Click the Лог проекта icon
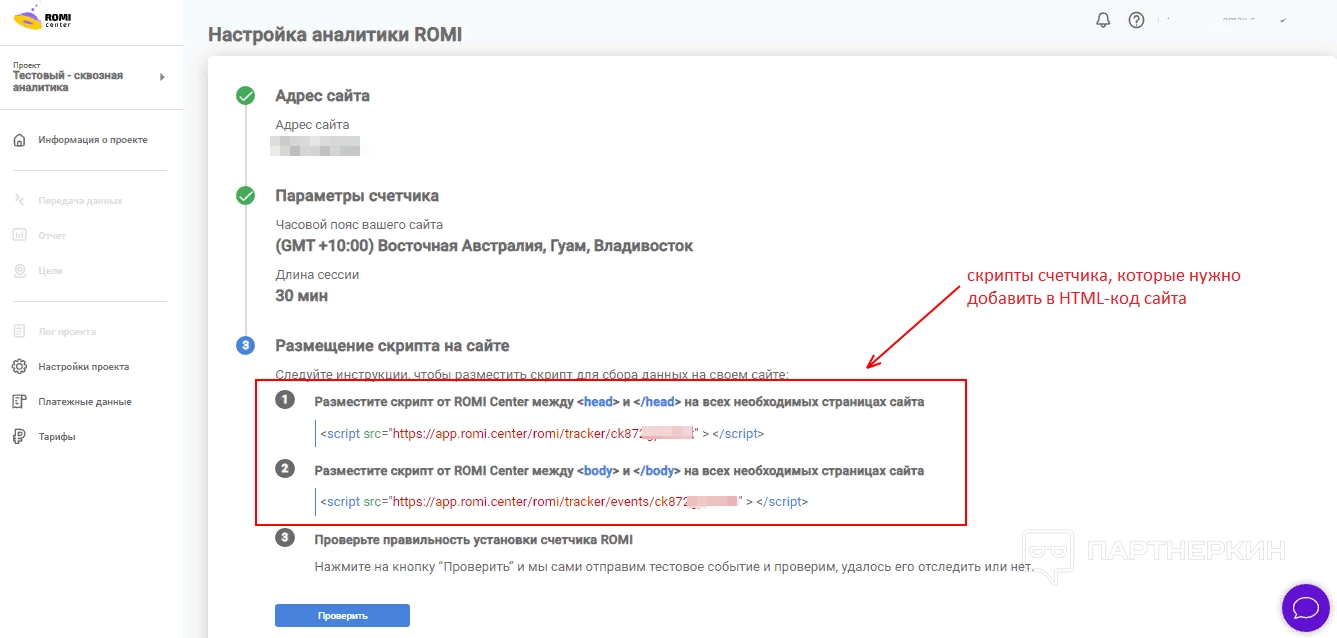1337x638 pixels. coord(19,331)
